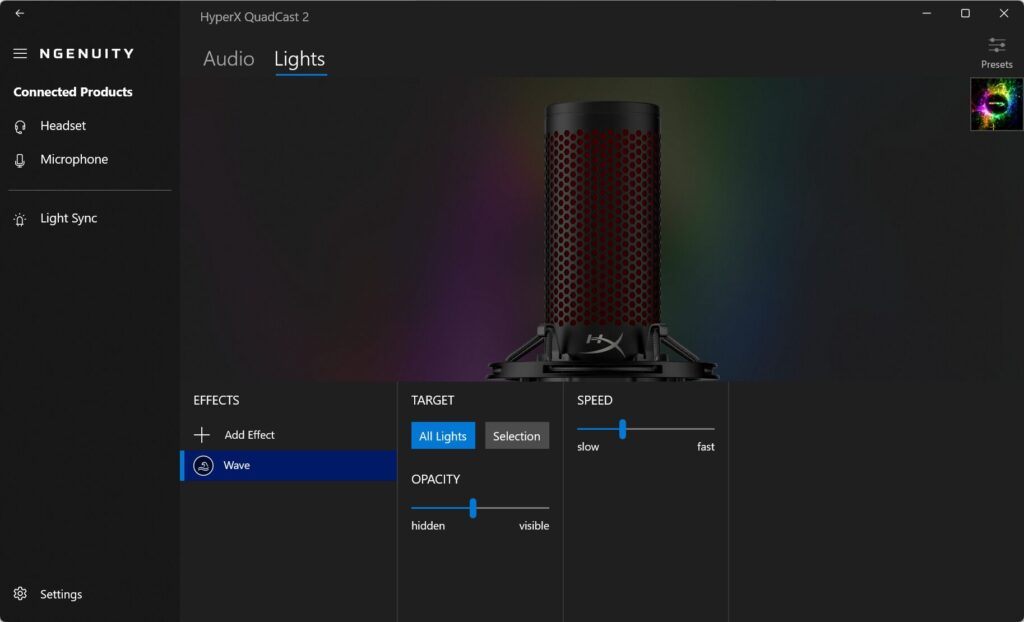Click the Presets label
Image resolution: width=1024 pixels, height=622 pixels.
coord(997,65)
